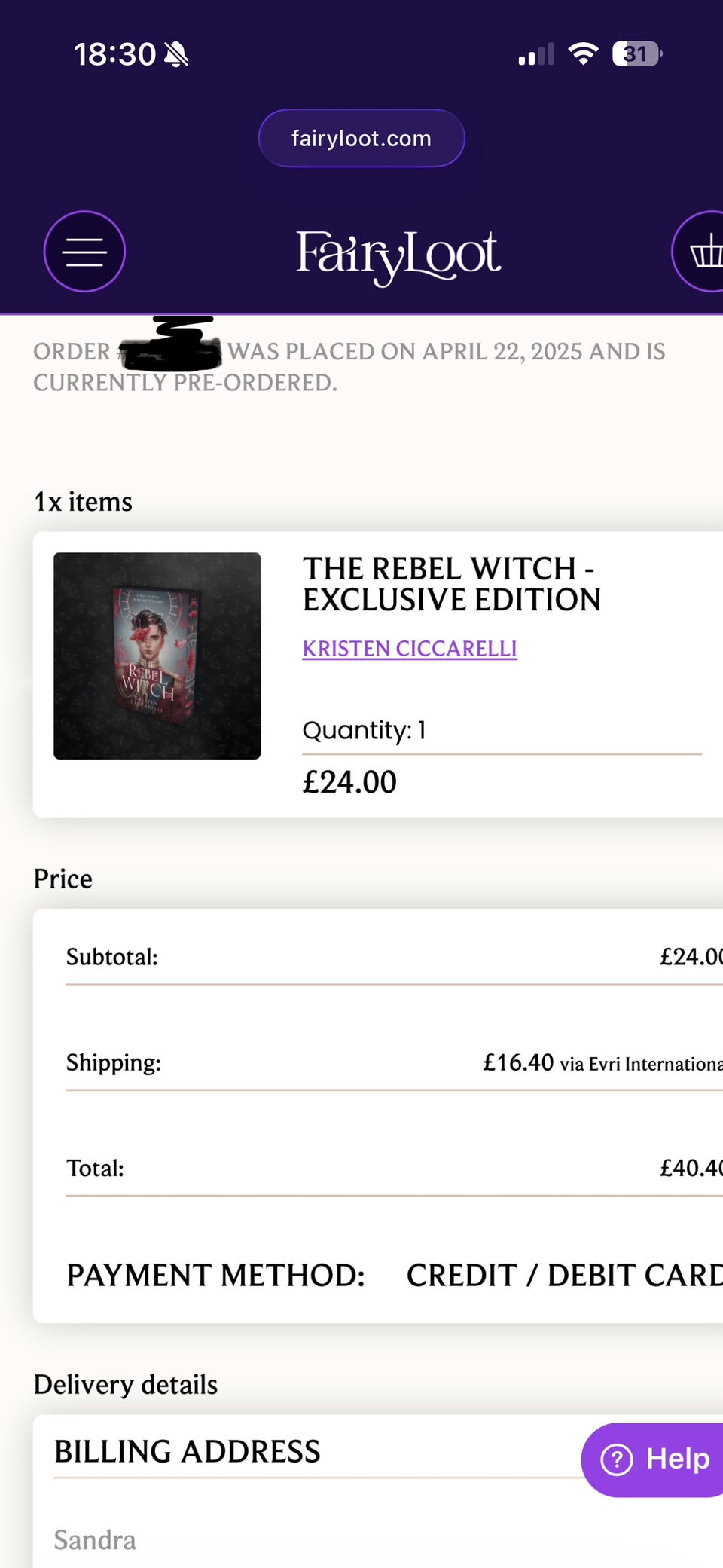Tap the Credit / Debit Card payment method

[x=563, y=1276]
